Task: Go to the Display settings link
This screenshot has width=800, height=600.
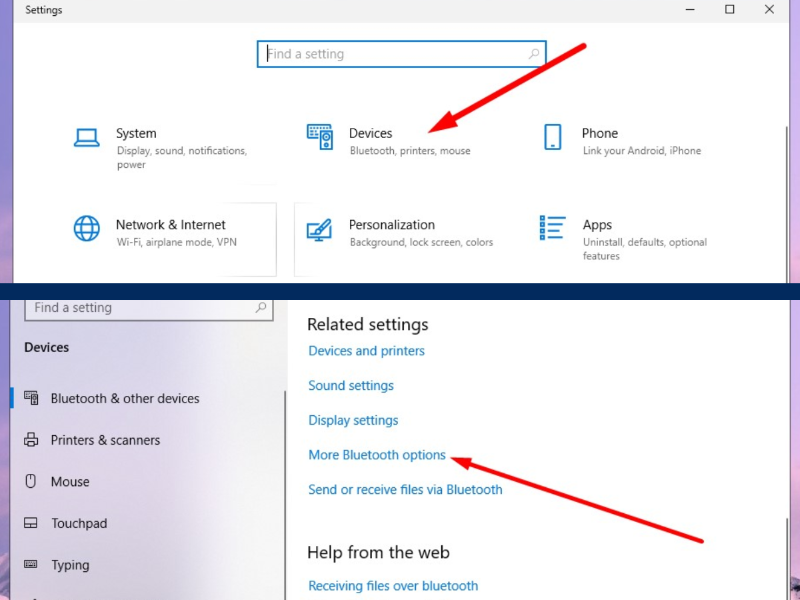Action: tap(353, 420)
